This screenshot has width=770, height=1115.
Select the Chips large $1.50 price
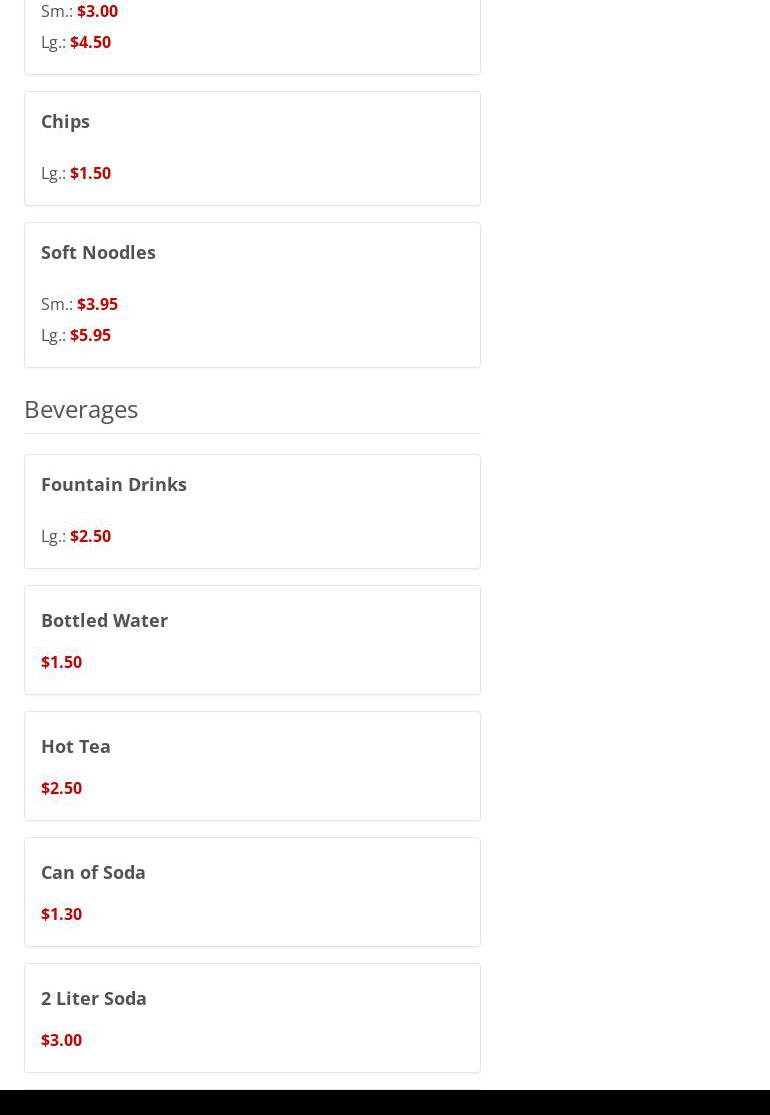[x=90, y=173]
